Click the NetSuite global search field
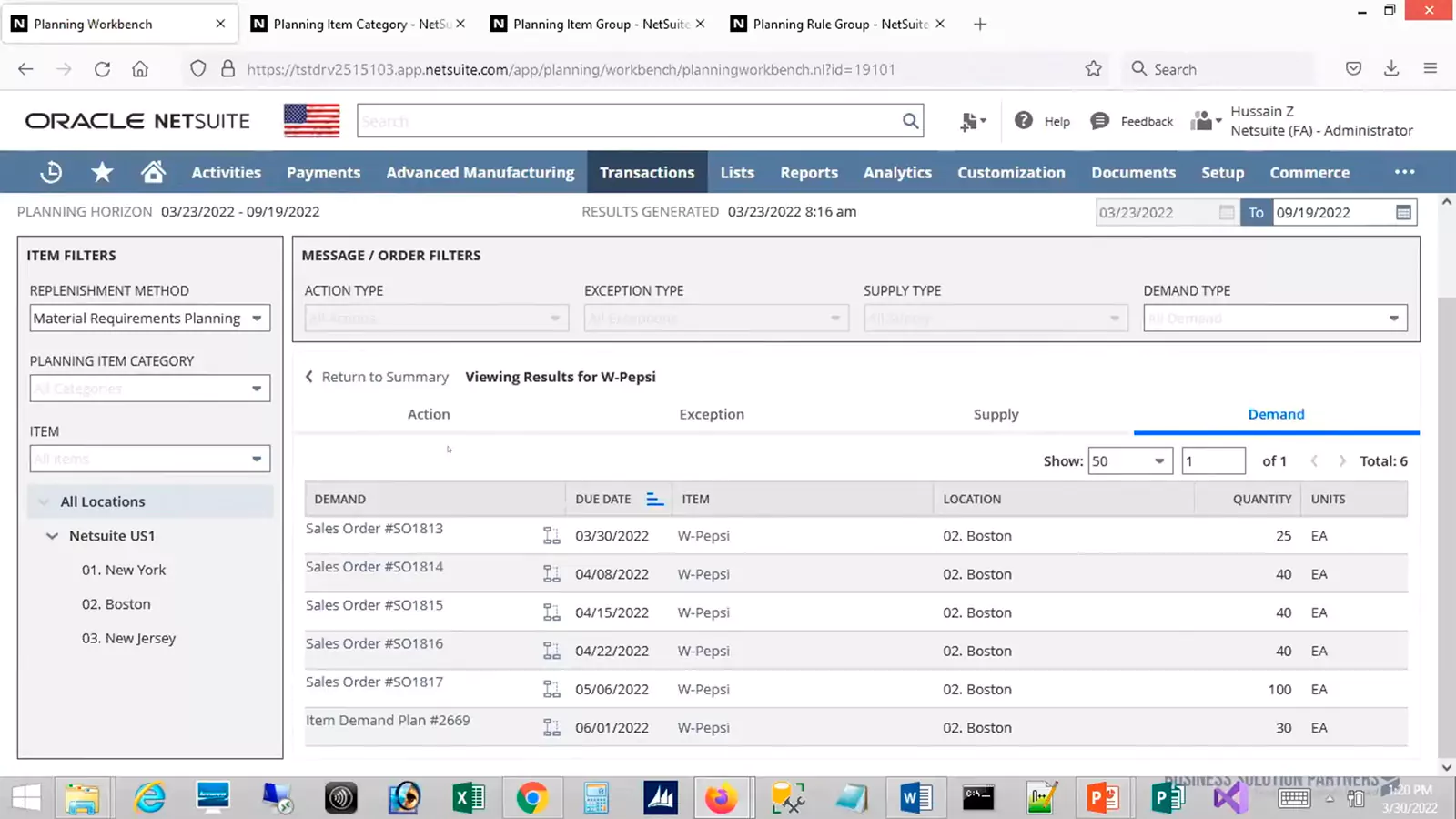This screenshot has width=1456, height=819. point(628,121)
